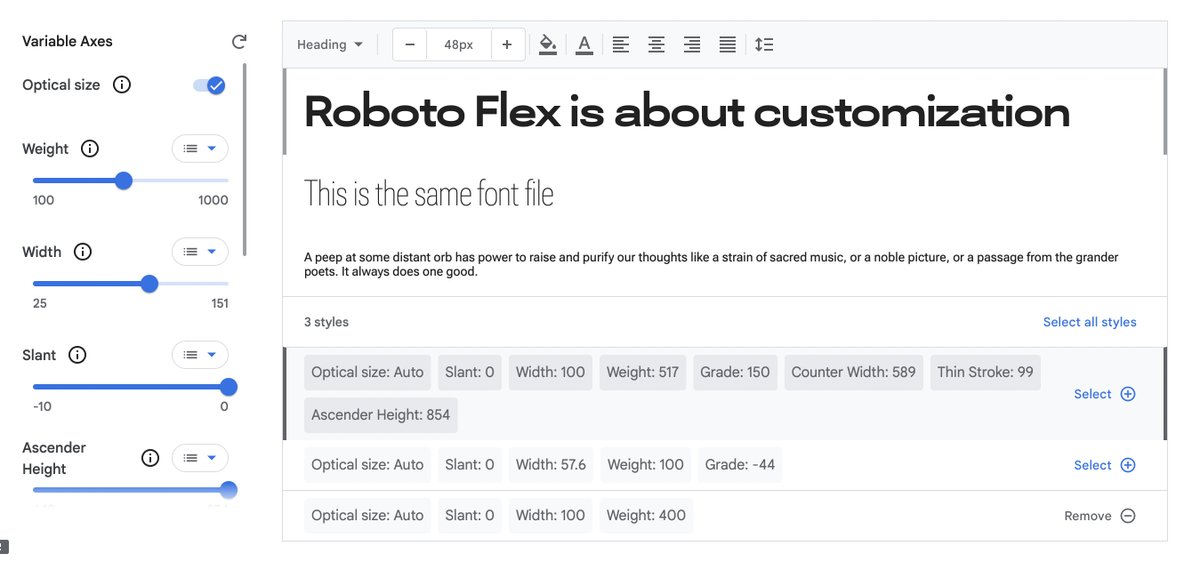Click Select all styles link

click(x=1090, y=322)
